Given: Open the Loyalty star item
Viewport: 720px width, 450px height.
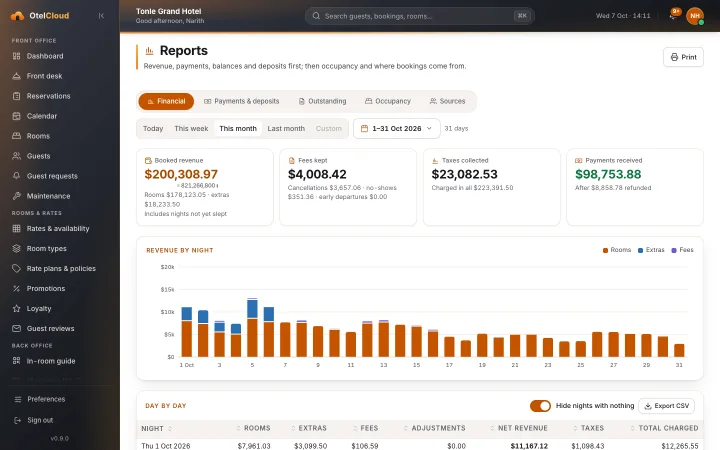Looking at the screenshot, I should [x=17, y=309].
